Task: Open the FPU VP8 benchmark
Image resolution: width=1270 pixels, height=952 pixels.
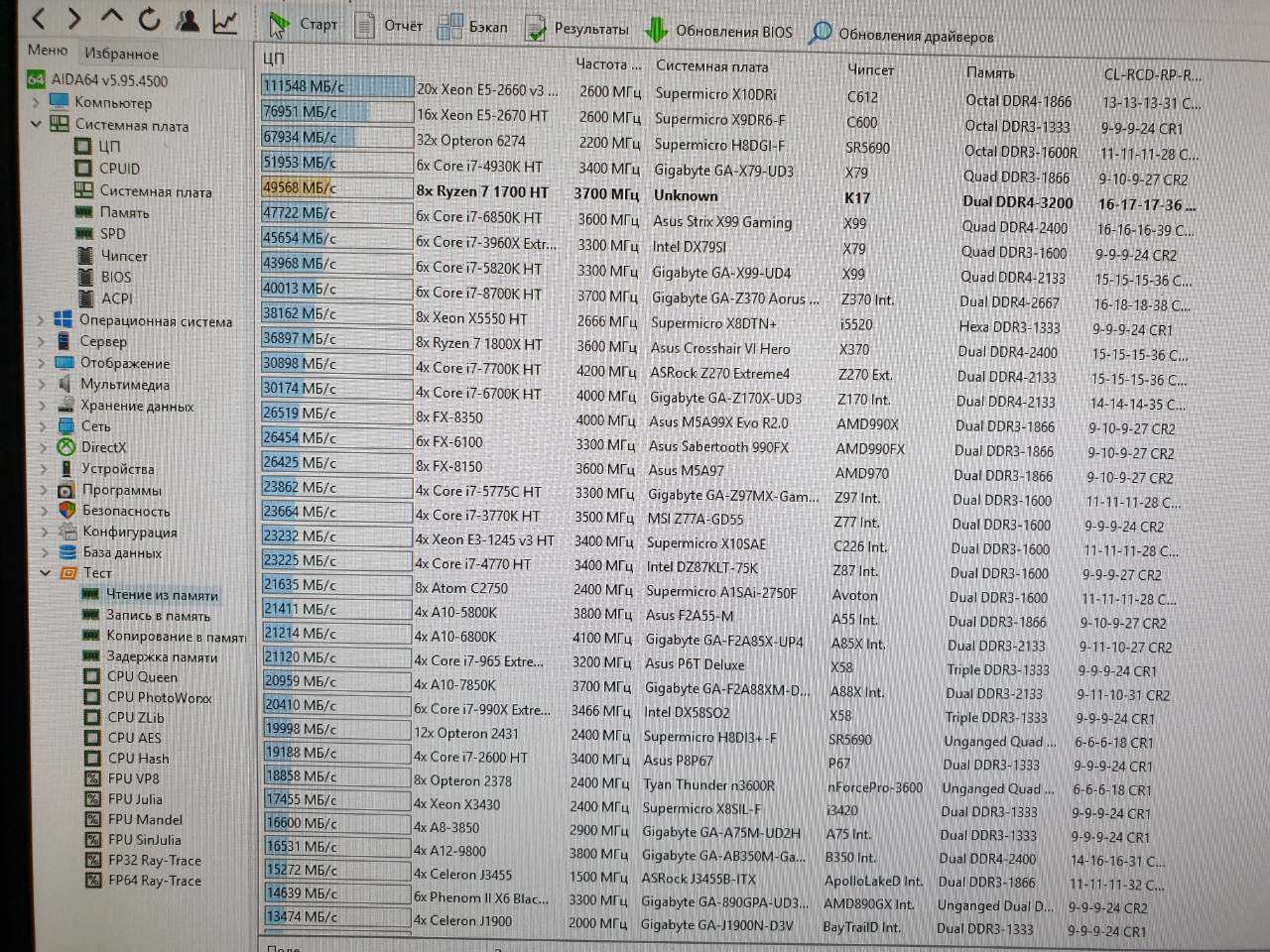Action: pos(123,778)
